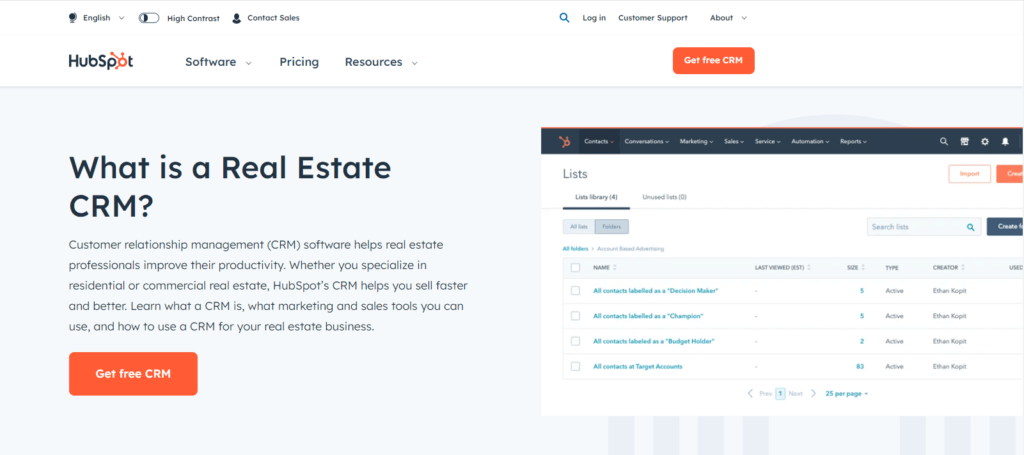
Task: Open Service menu in app bar
Action: (x=768, y=141)
